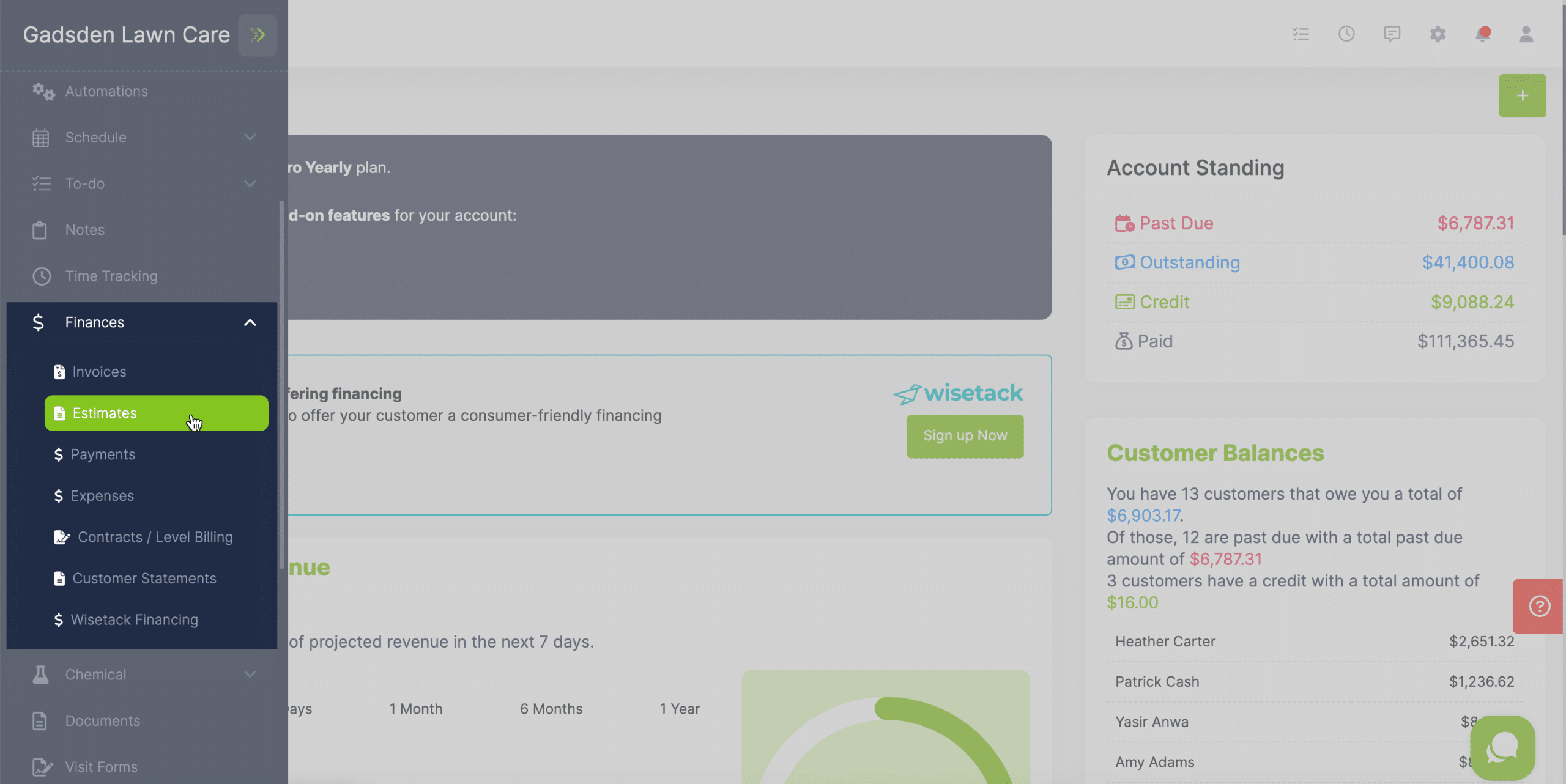Screen dimensions: 1566x784
Task: Select the 1 Month revenue range
Action: coord(416,709)
